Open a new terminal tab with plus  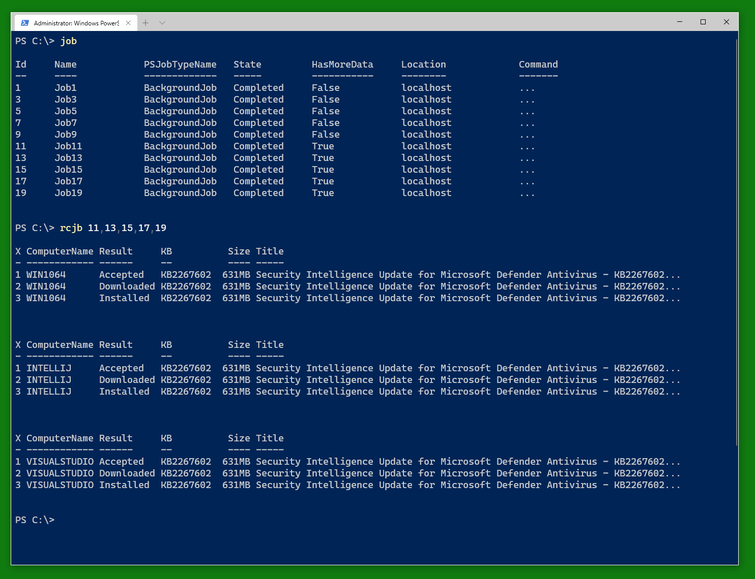[145, 23]
